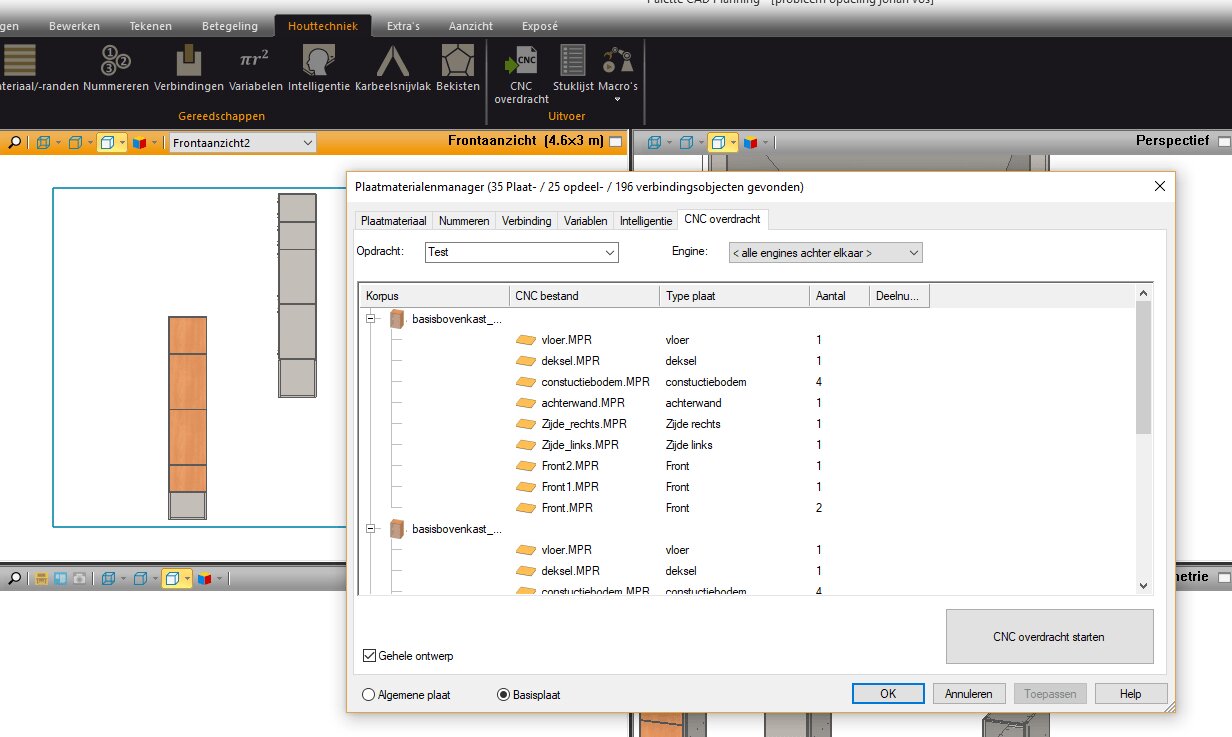Select the Intelligentie tool
1232x737 pixels.
[318, 66]
